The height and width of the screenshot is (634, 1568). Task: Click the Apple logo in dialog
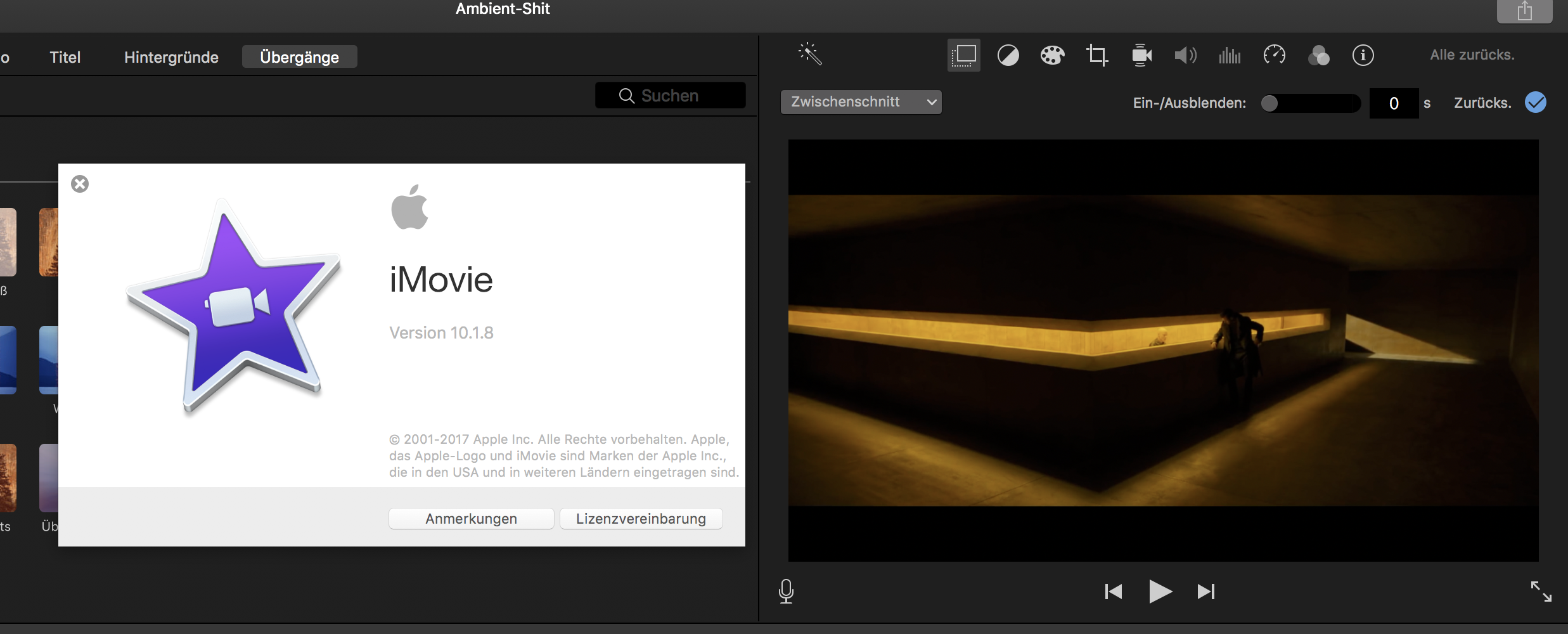pos(409,207)
